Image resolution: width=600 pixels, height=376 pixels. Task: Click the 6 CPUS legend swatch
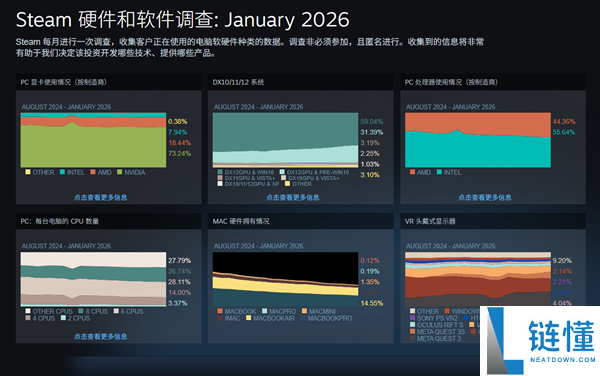[x=116, y=311]
